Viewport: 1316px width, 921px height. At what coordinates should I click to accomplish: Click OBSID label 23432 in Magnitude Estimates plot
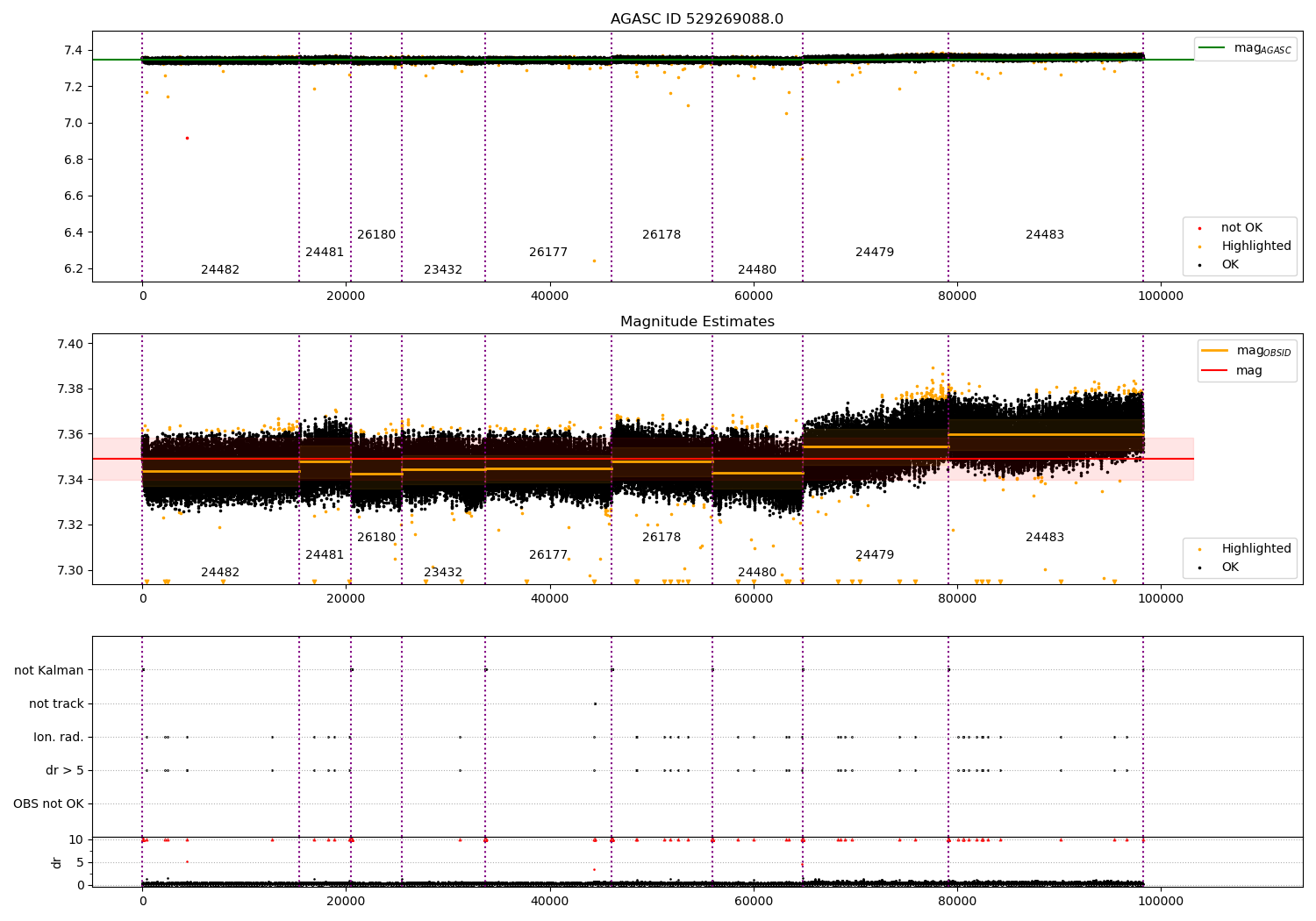click(x=443, y=573)
